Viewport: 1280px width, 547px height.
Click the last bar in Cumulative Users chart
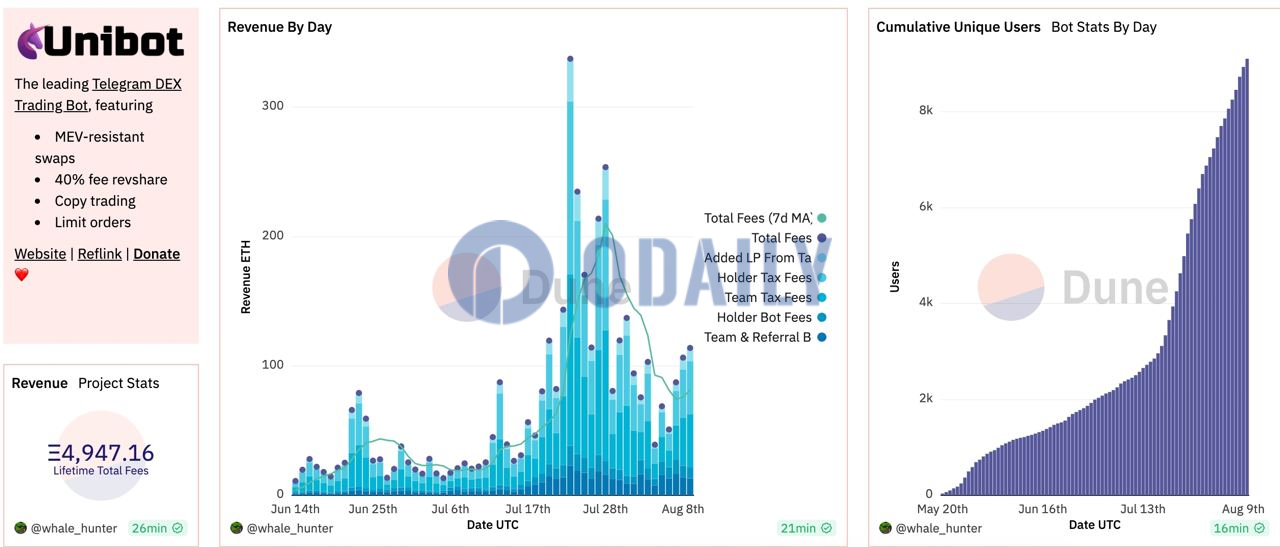pyautogui.click(x=1246, y=277)
